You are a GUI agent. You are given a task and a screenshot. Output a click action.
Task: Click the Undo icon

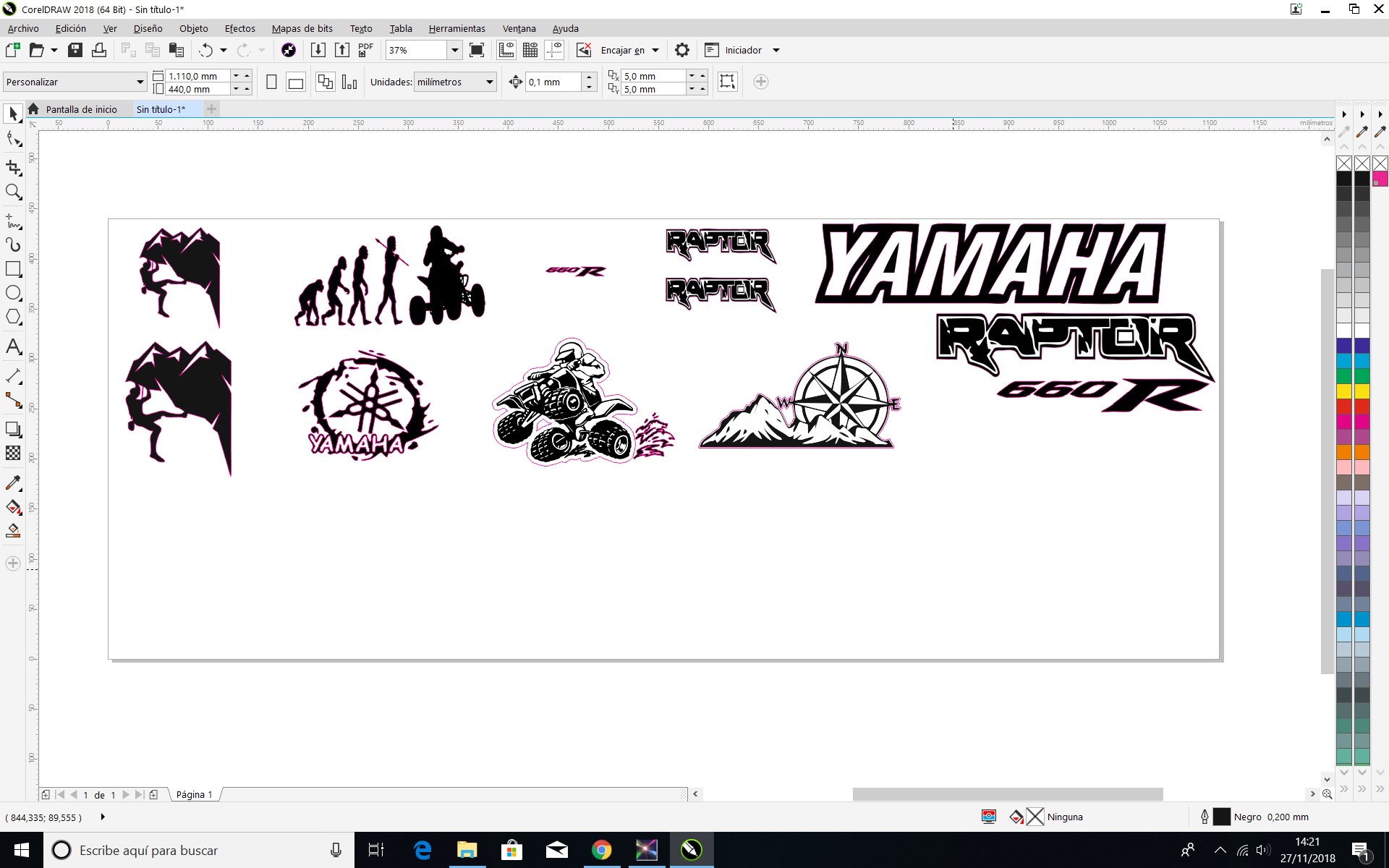[206, 50]
